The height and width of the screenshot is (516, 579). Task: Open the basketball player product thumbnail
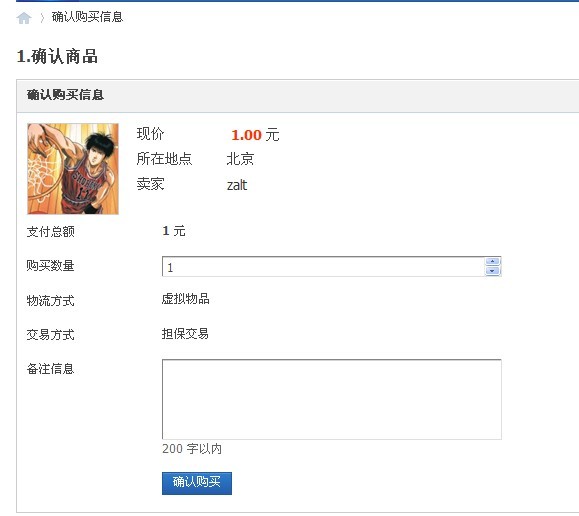[73, 169]
